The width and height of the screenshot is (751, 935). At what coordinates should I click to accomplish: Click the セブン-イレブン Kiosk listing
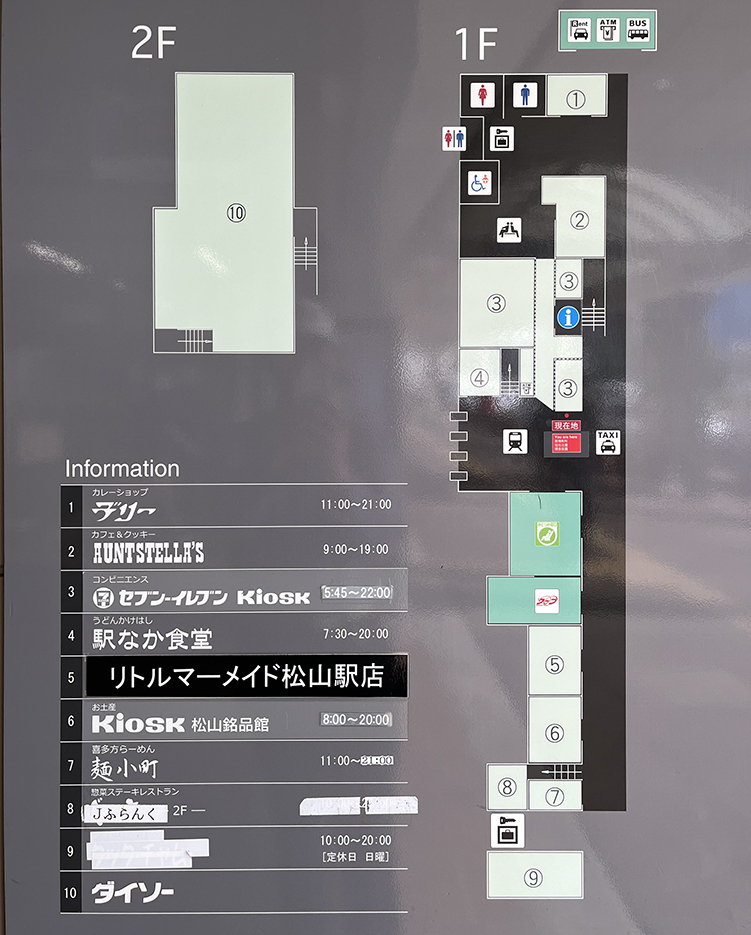pyautogui.click(x=234, y=592)
